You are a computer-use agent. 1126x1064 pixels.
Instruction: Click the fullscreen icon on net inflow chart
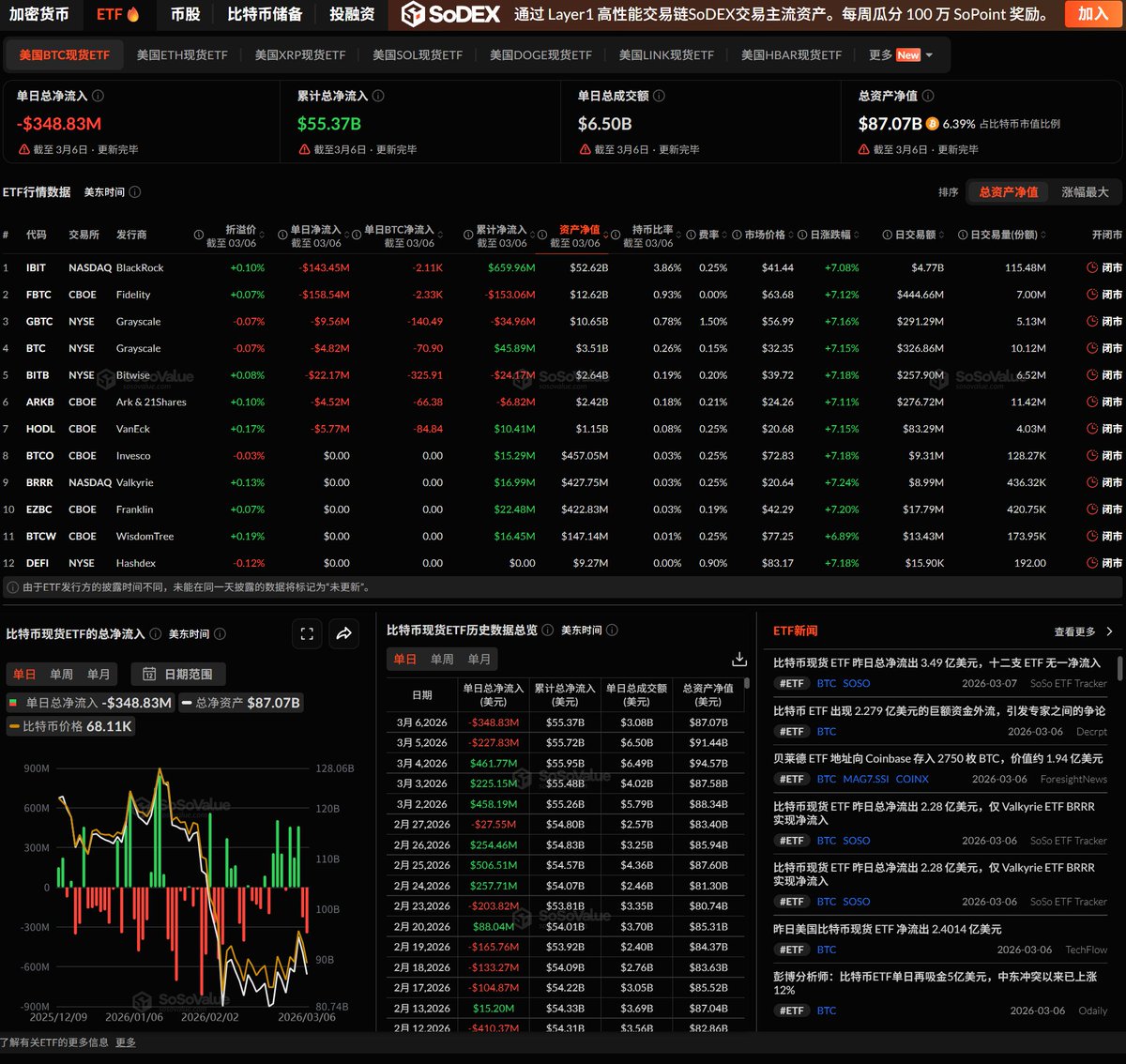[307, 634]
